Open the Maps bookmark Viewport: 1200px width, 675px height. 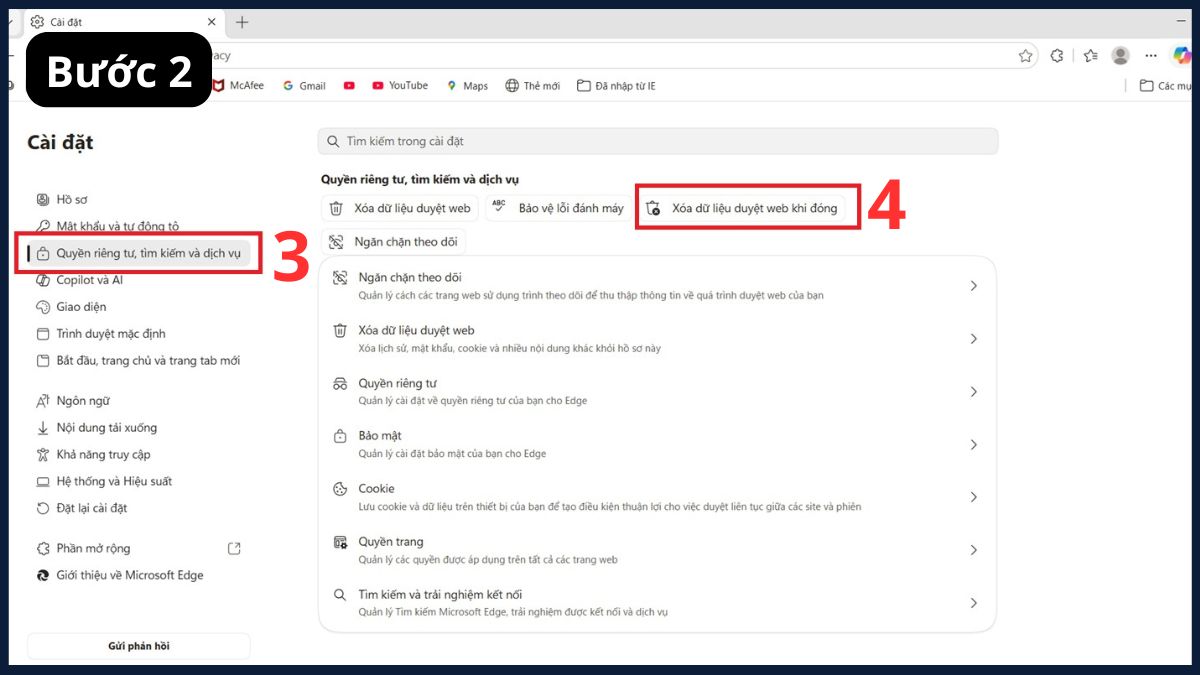pos(467,86)
